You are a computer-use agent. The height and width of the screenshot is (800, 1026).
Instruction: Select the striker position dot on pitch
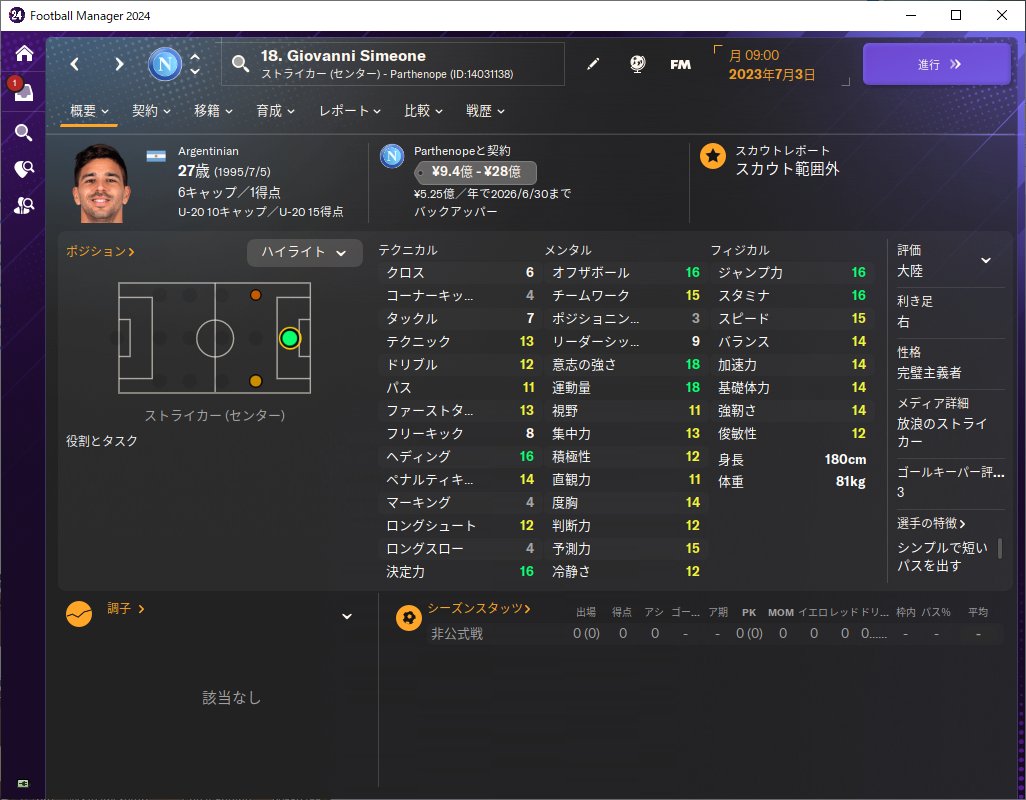290,338
